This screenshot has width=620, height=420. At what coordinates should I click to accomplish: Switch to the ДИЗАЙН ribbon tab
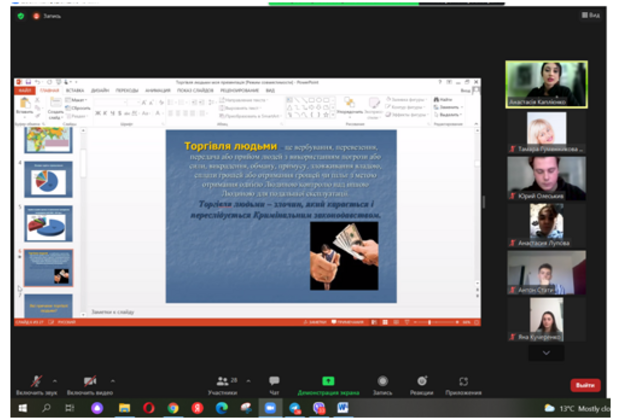tap(100, 91)
